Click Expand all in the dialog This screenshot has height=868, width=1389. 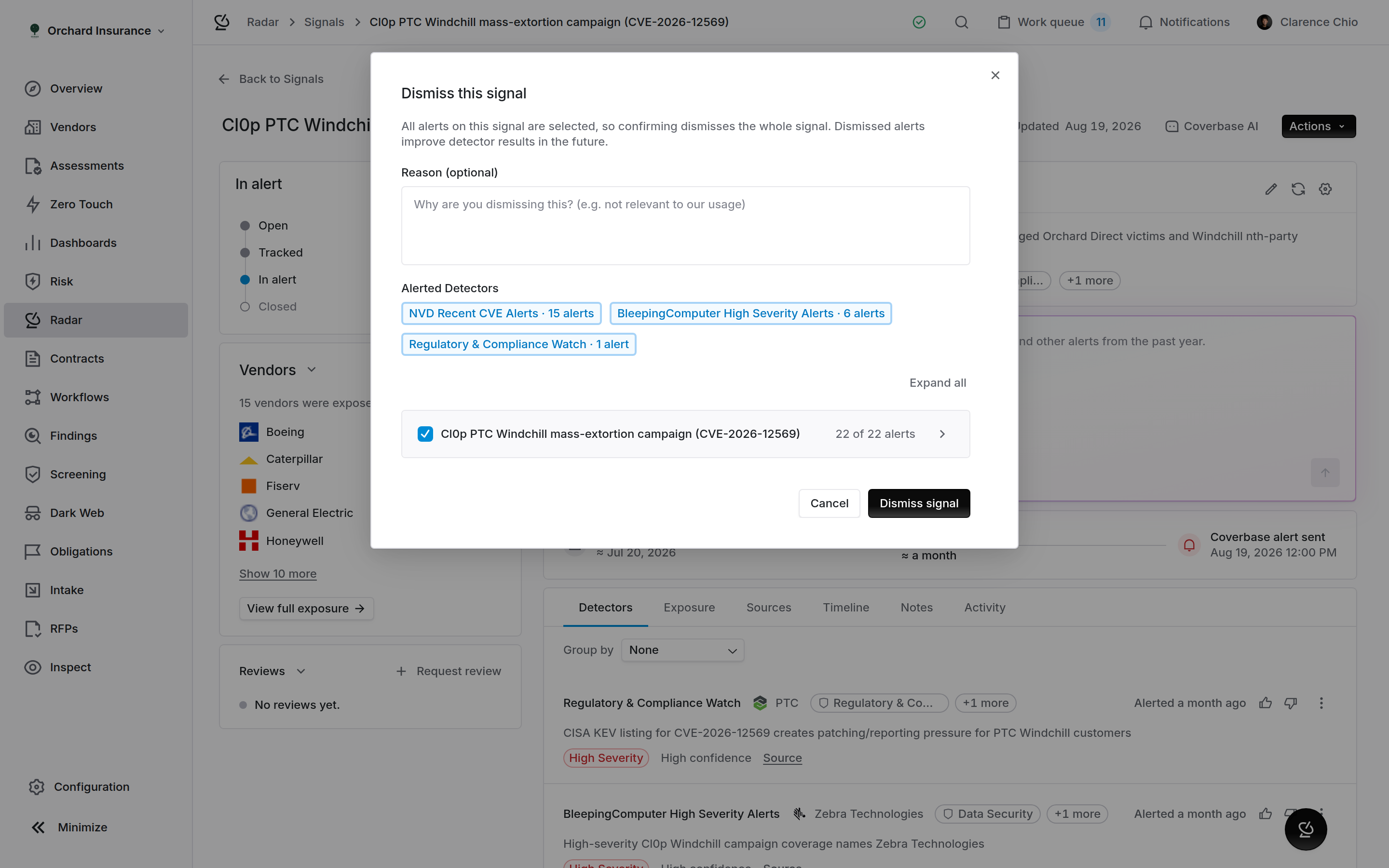[x=937, y=383]
